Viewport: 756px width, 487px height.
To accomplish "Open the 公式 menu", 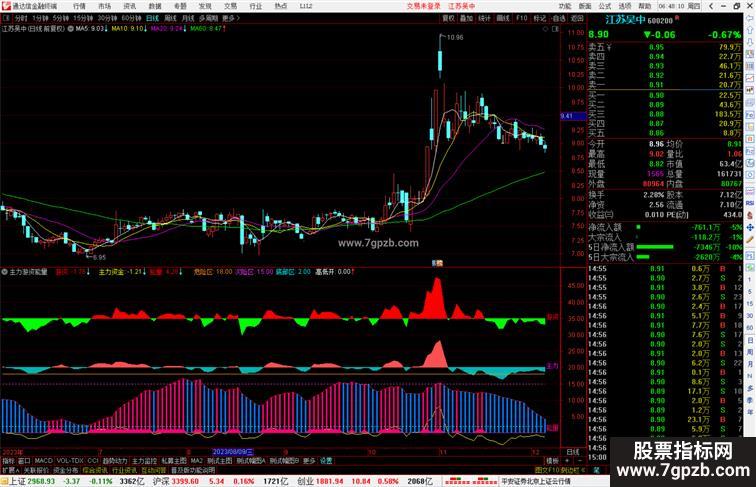I will coord(605,6).
